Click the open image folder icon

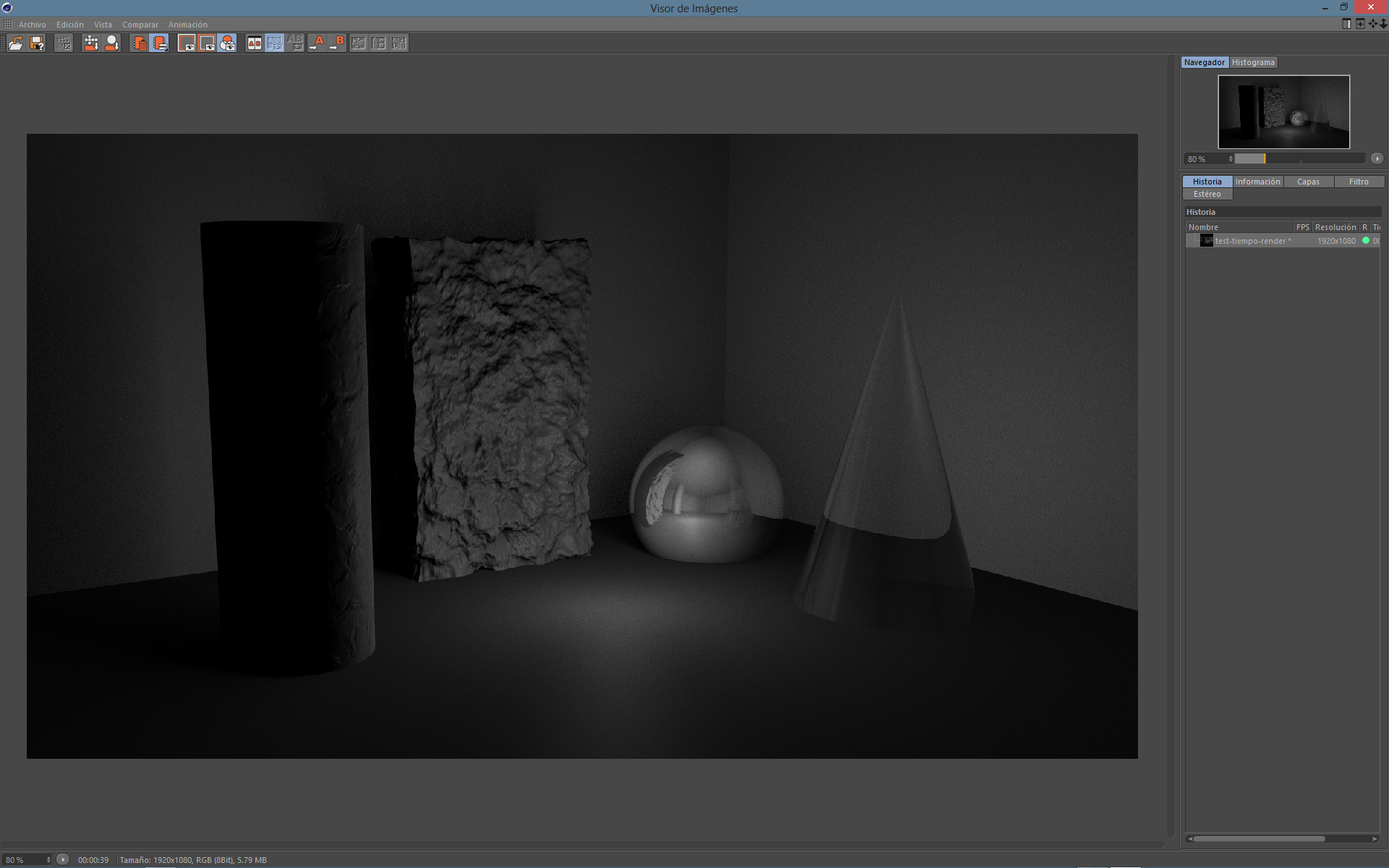16,43
